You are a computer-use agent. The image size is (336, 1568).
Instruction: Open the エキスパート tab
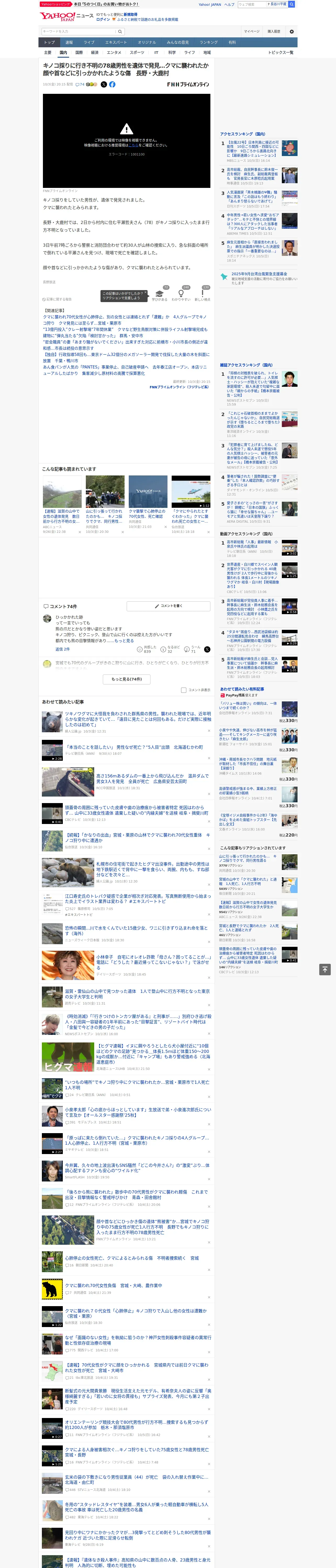[116, 43]
